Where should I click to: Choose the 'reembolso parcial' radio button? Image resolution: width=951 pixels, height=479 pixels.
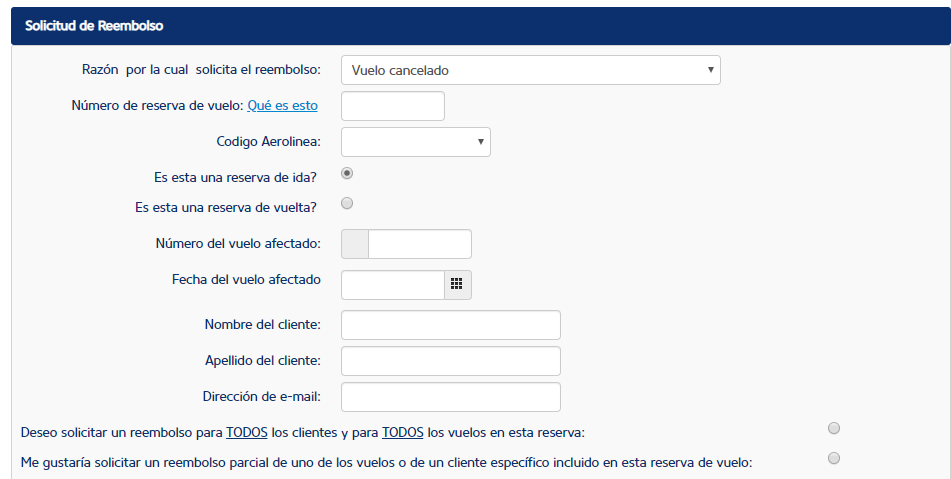[834, 458]
